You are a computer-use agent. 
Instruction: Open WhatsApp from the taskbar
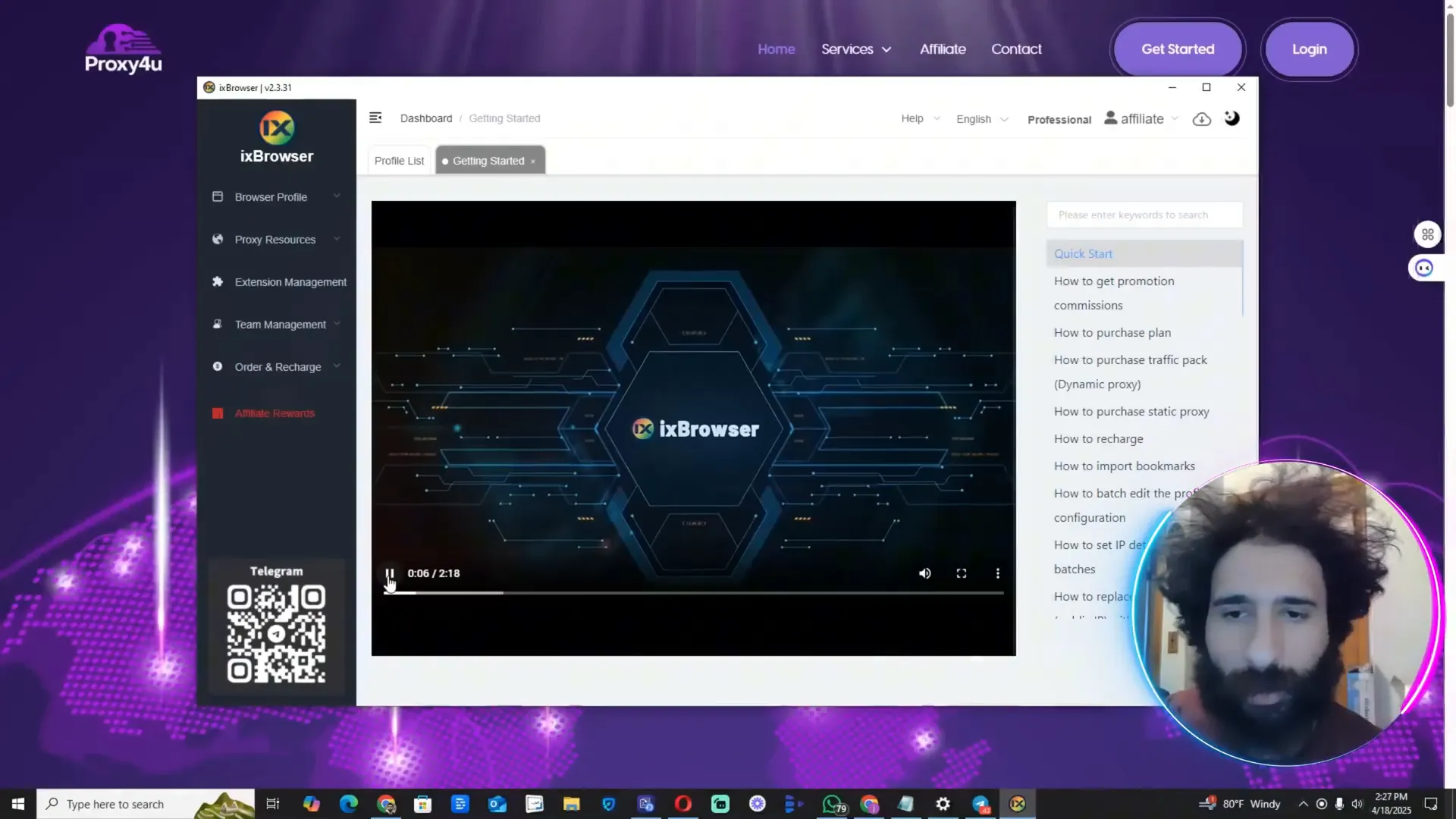pyautogui.click(x=832, y=804)
